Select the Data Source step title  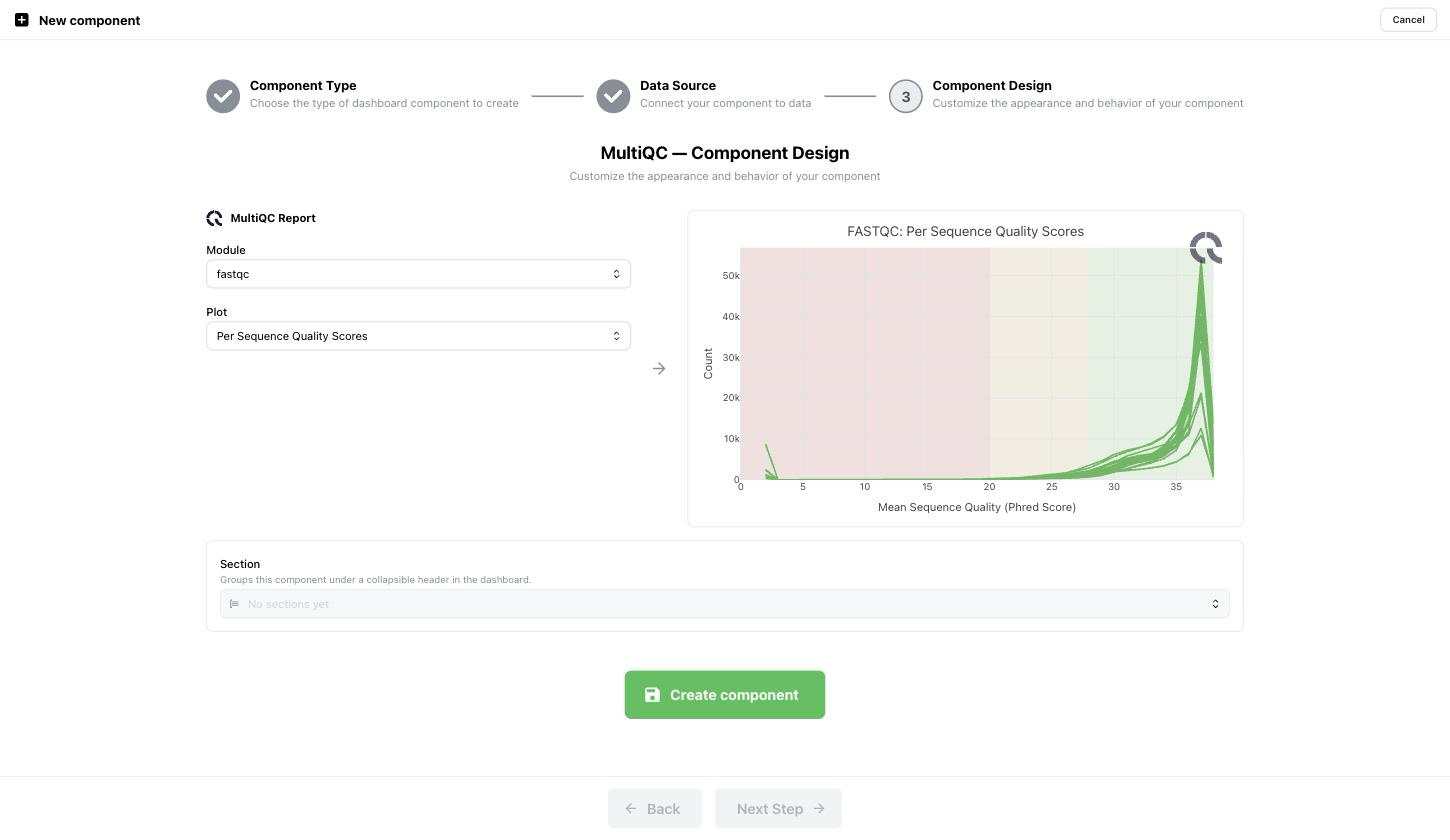pyautogui.click(x=678, y=86)
